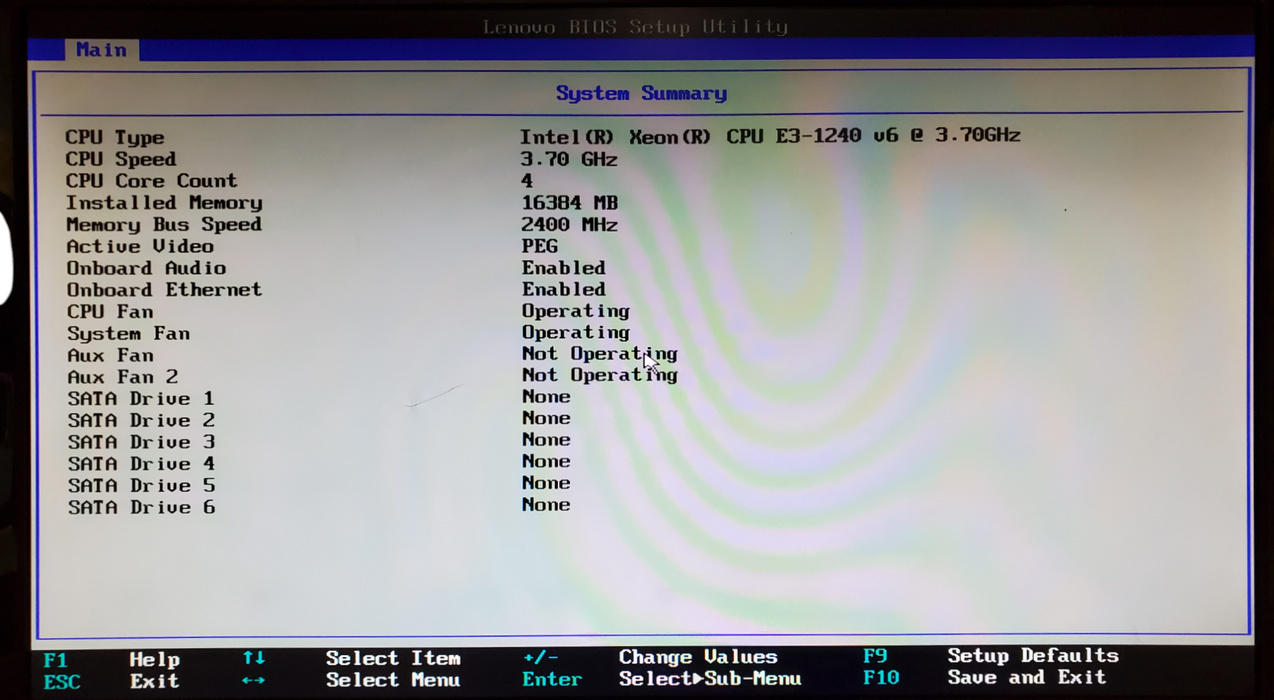The image size is (1274, 700).
Task: Click the SATA Drive 5 label
Action: [x=141, y=486]
